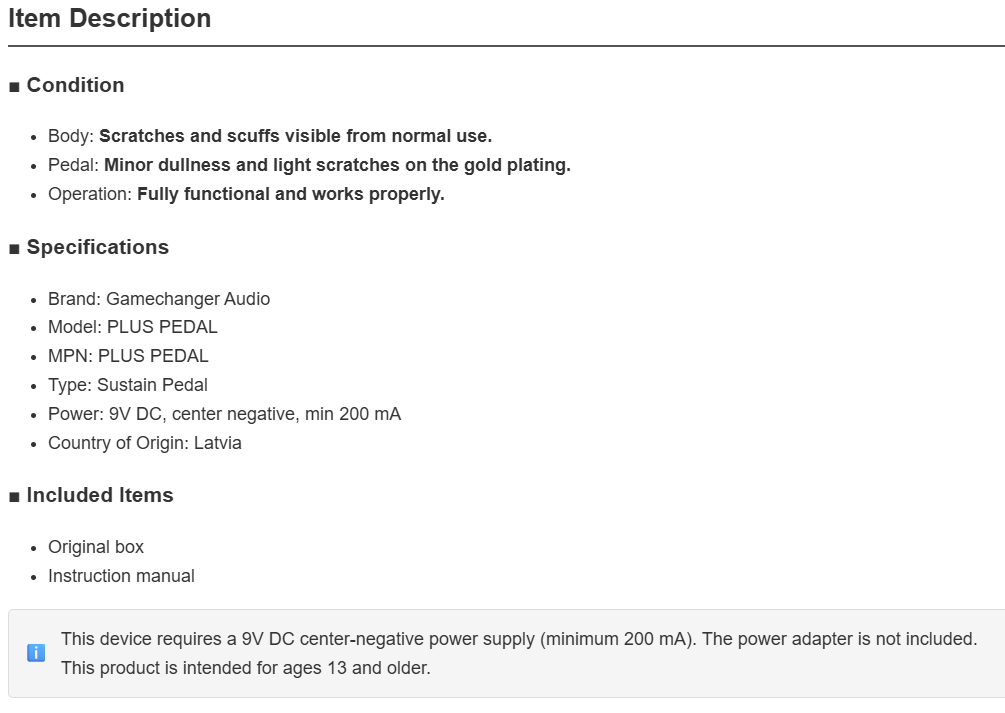
Task: Click Country of Origin: Latvia line
Action: (145, 443)
